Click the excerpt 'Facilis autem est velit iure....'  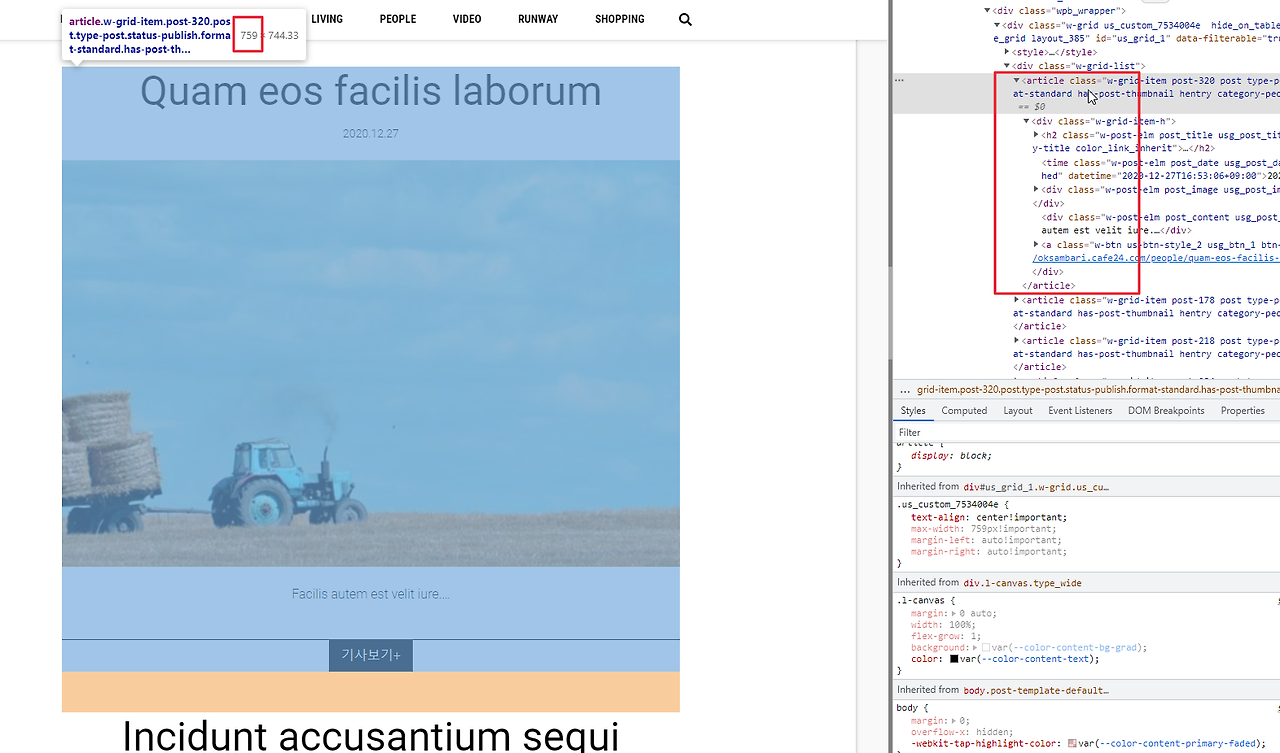coord(371,594)
